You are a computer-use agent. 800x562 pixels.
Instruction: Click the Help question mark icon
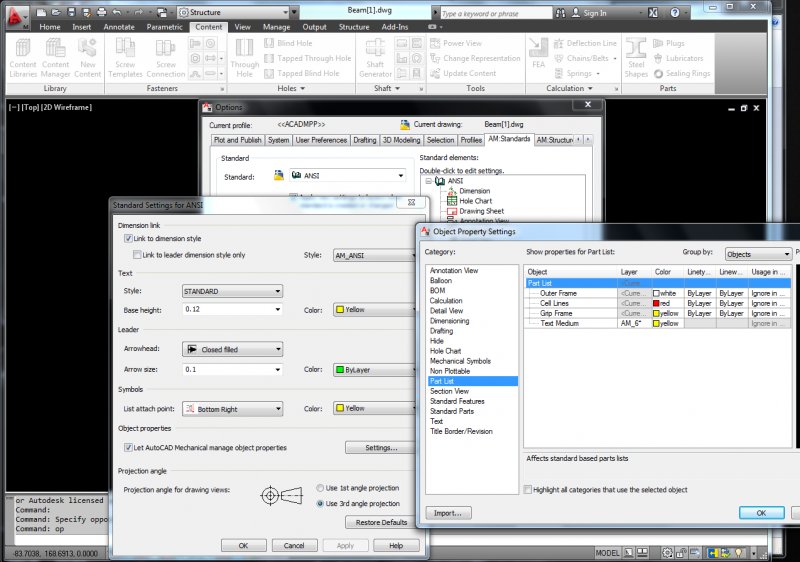point(674,13)
